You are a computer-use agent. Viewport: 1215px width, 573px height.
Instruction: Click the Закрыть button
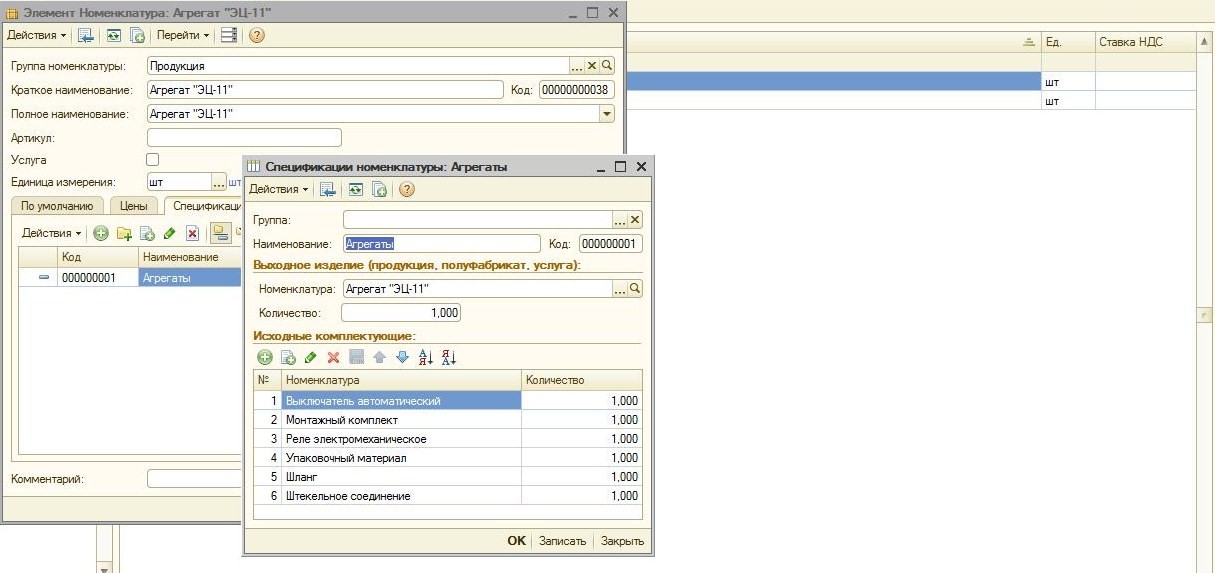622,541
